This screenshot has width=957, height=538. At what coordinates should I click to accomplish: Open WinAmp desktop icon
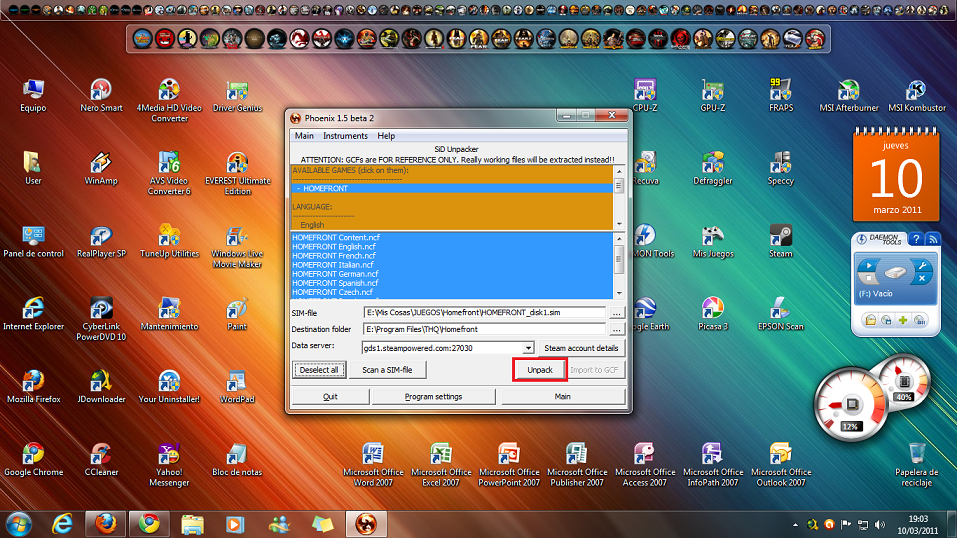pos(101,168)
